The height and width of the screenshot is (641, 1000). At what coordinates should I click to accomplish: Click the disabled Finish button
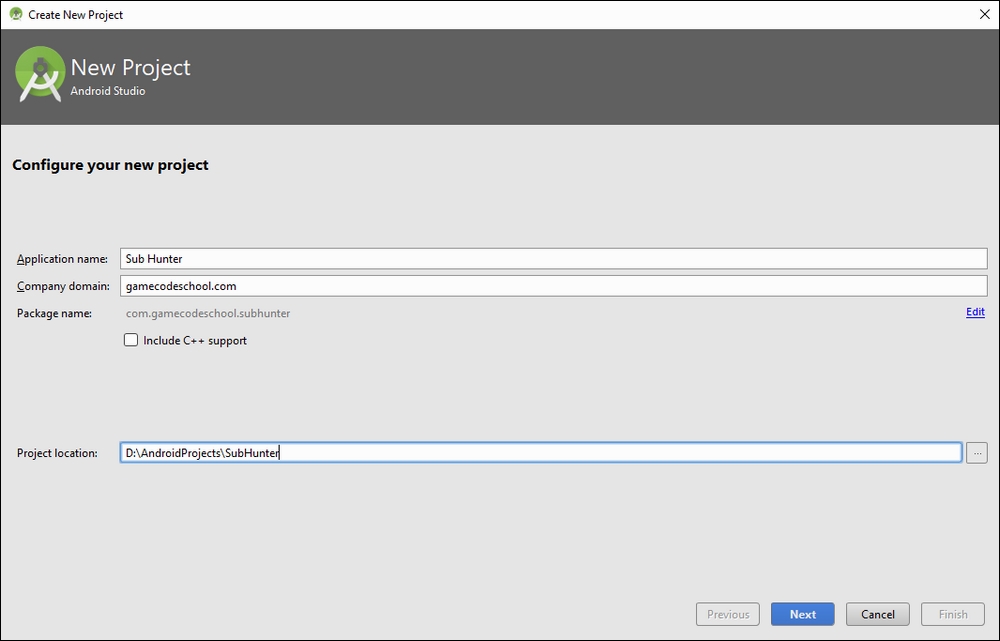point(952,614)
